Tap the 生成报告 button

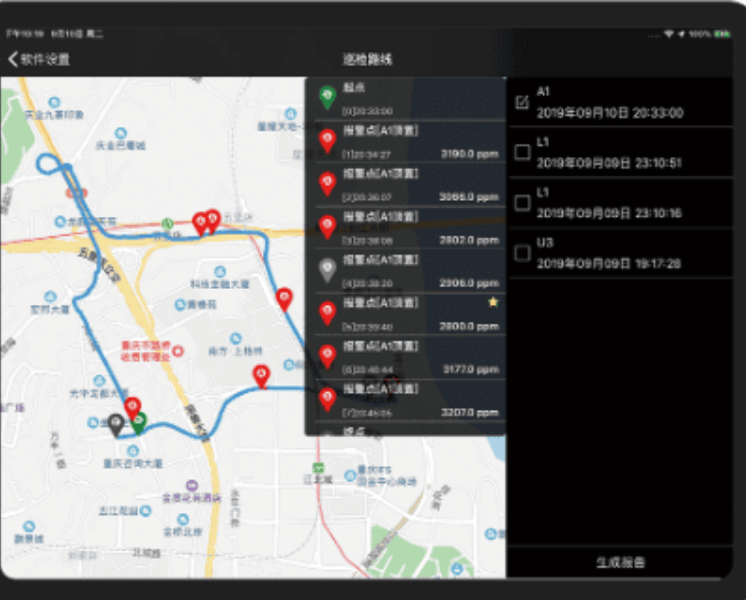620,562
